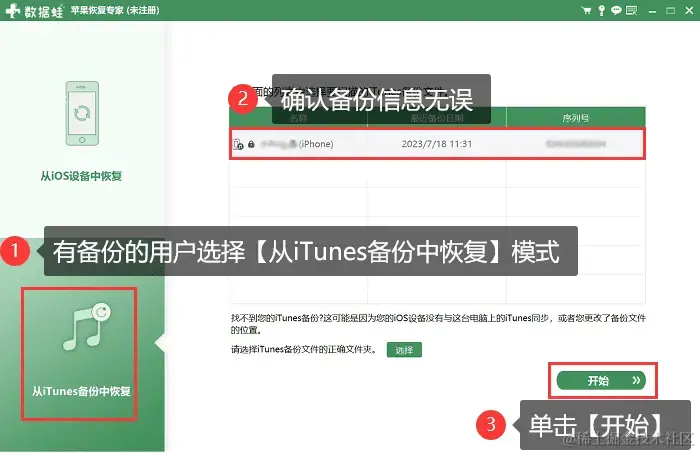Viewport: 700px width, 453px height.
Task: Click the 开始 start button
Action: tap(601, 381)
